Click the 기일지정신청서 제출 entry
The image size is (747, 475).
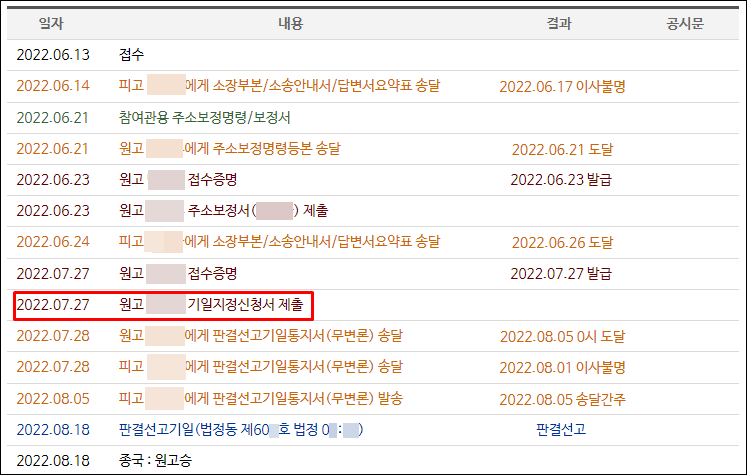(211, 304)
